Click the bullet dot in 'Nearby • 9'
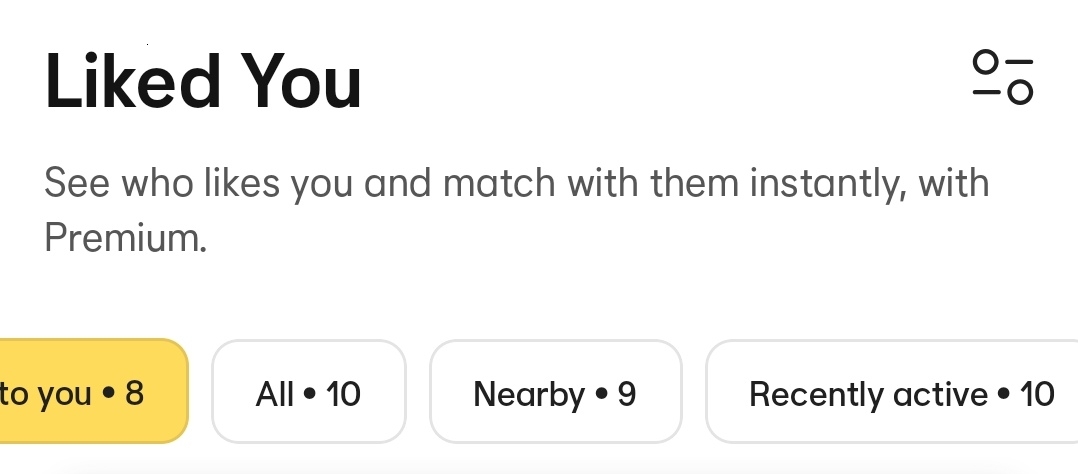Viewport: 1078px width, 474px height. [x=602, y=394]
